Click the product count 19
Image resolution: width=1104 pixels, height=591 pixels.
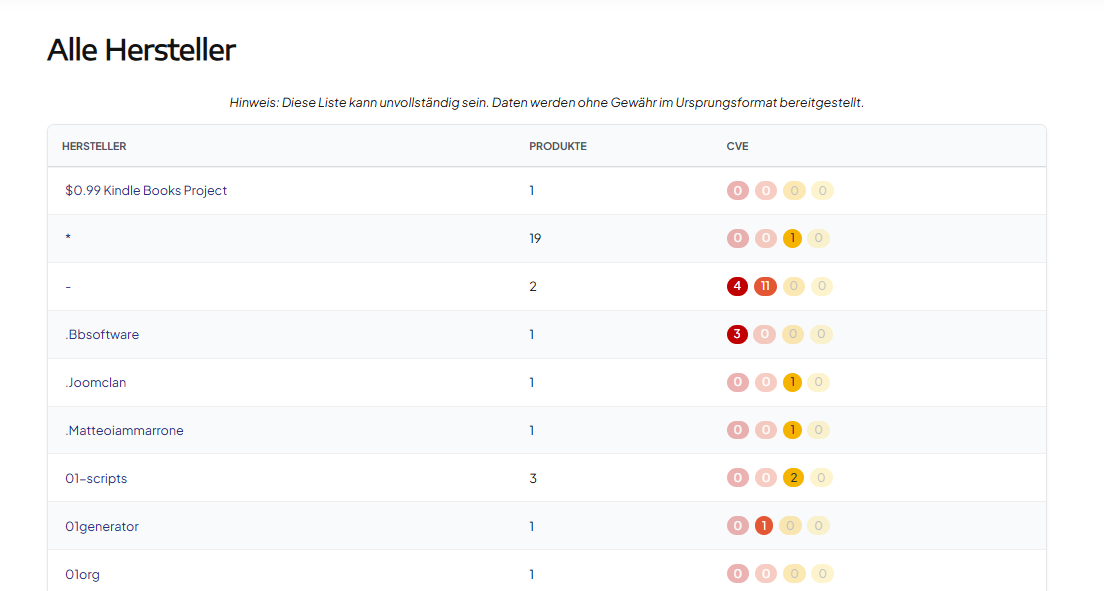point(535,238)
